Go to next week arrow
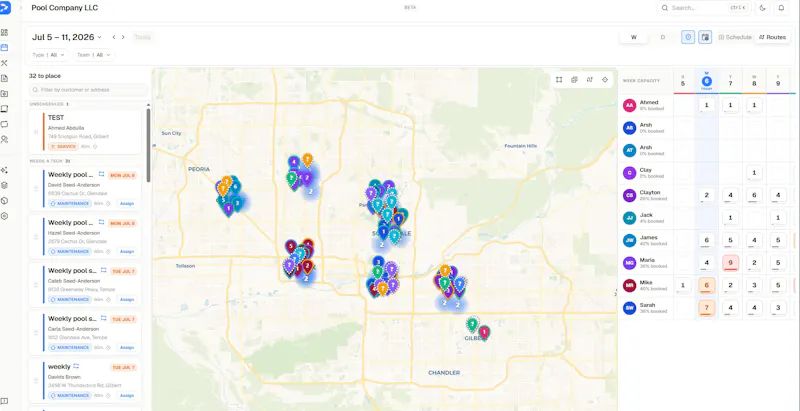Screen dimensions: 800x411 click(123, 37)
